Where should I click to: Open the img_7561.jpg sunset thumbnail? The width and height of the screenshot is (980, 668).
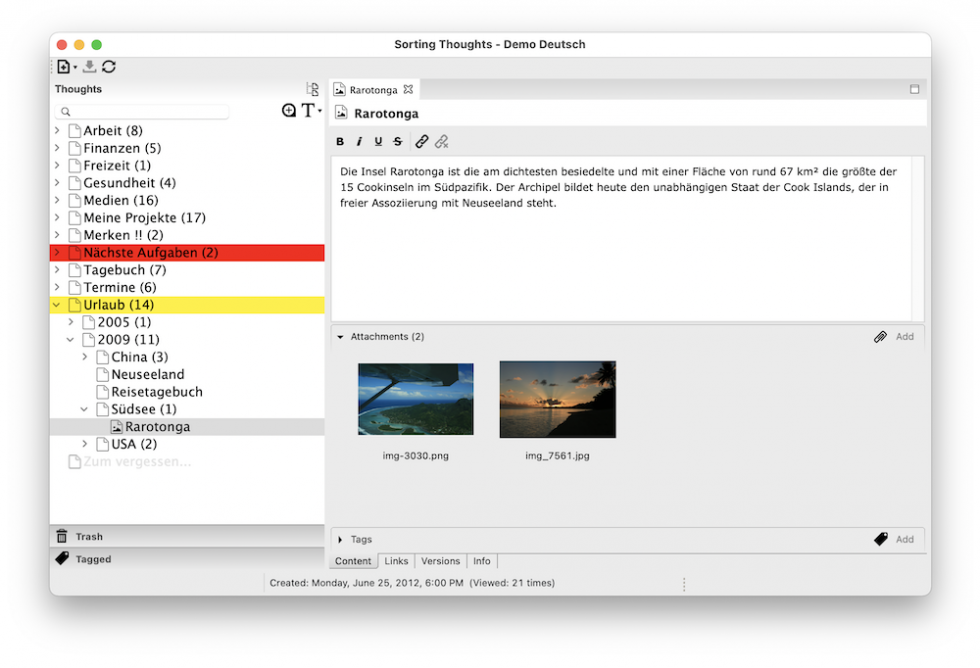pyautogui.click(x=557, y=399)
